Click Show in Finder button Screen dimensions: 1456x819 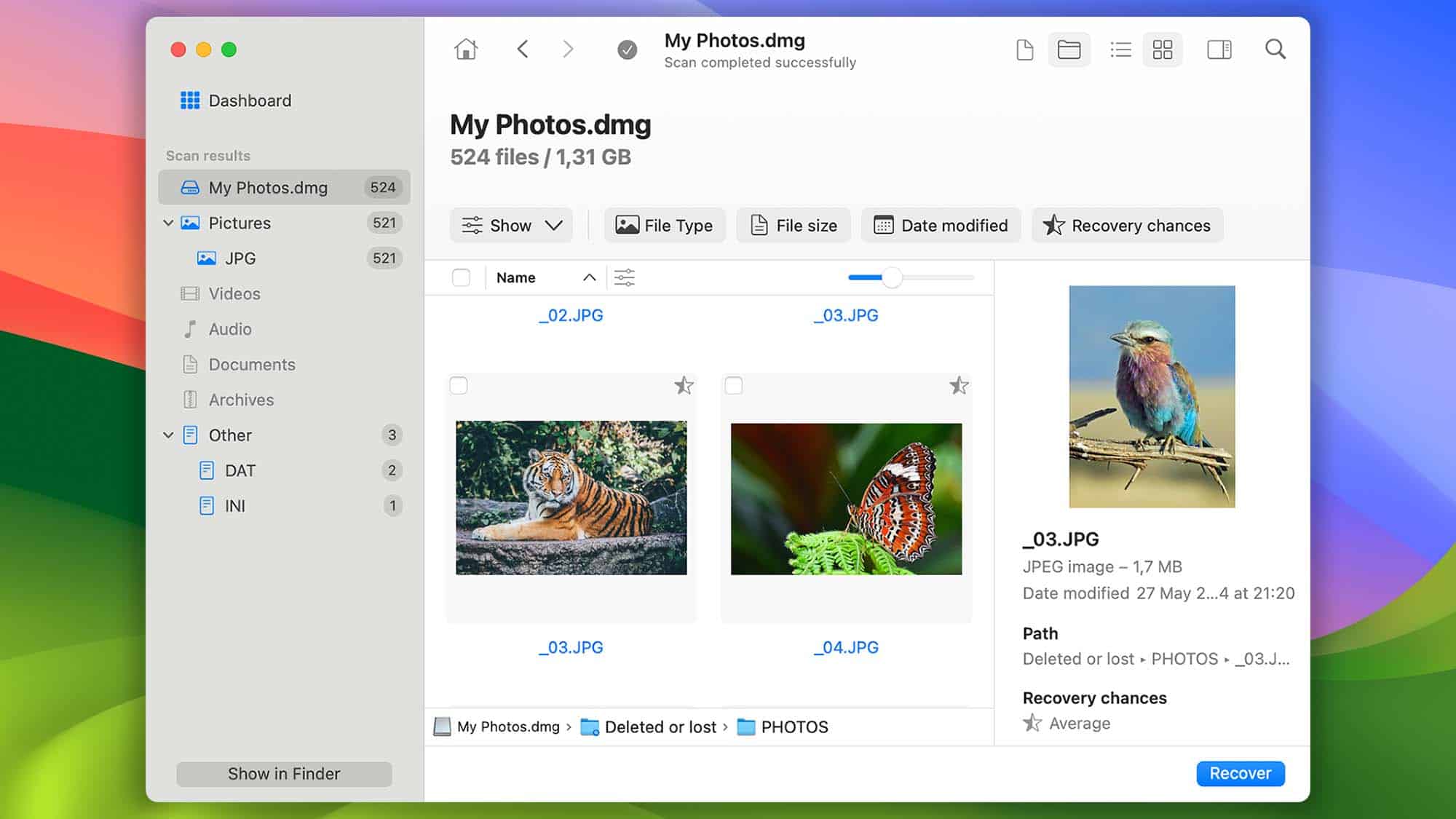click(x=284, y=774)
